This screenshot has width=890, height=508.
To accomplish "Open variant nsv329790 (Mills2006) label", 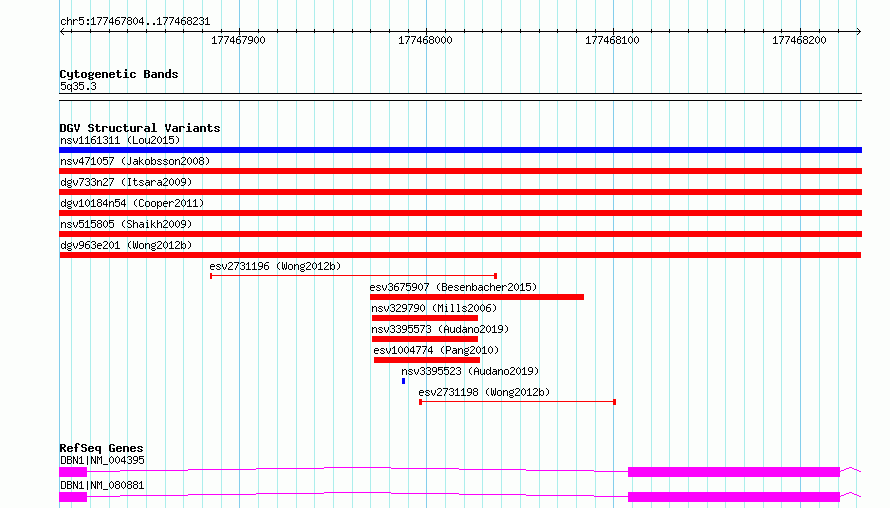I will [434, 308].
